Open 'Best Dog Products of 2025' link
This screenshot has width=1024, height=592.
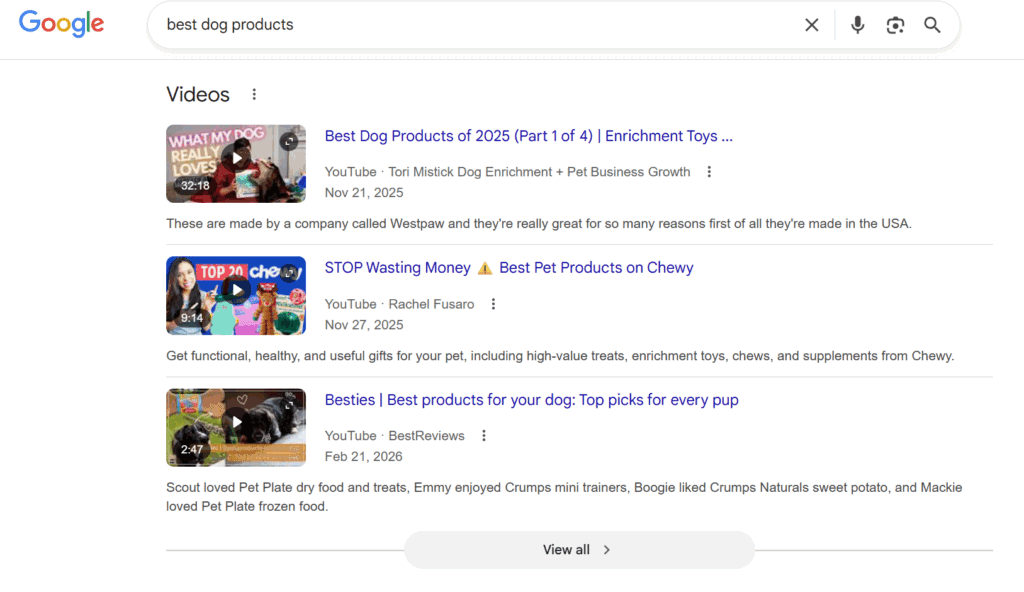tap(528, 136)
